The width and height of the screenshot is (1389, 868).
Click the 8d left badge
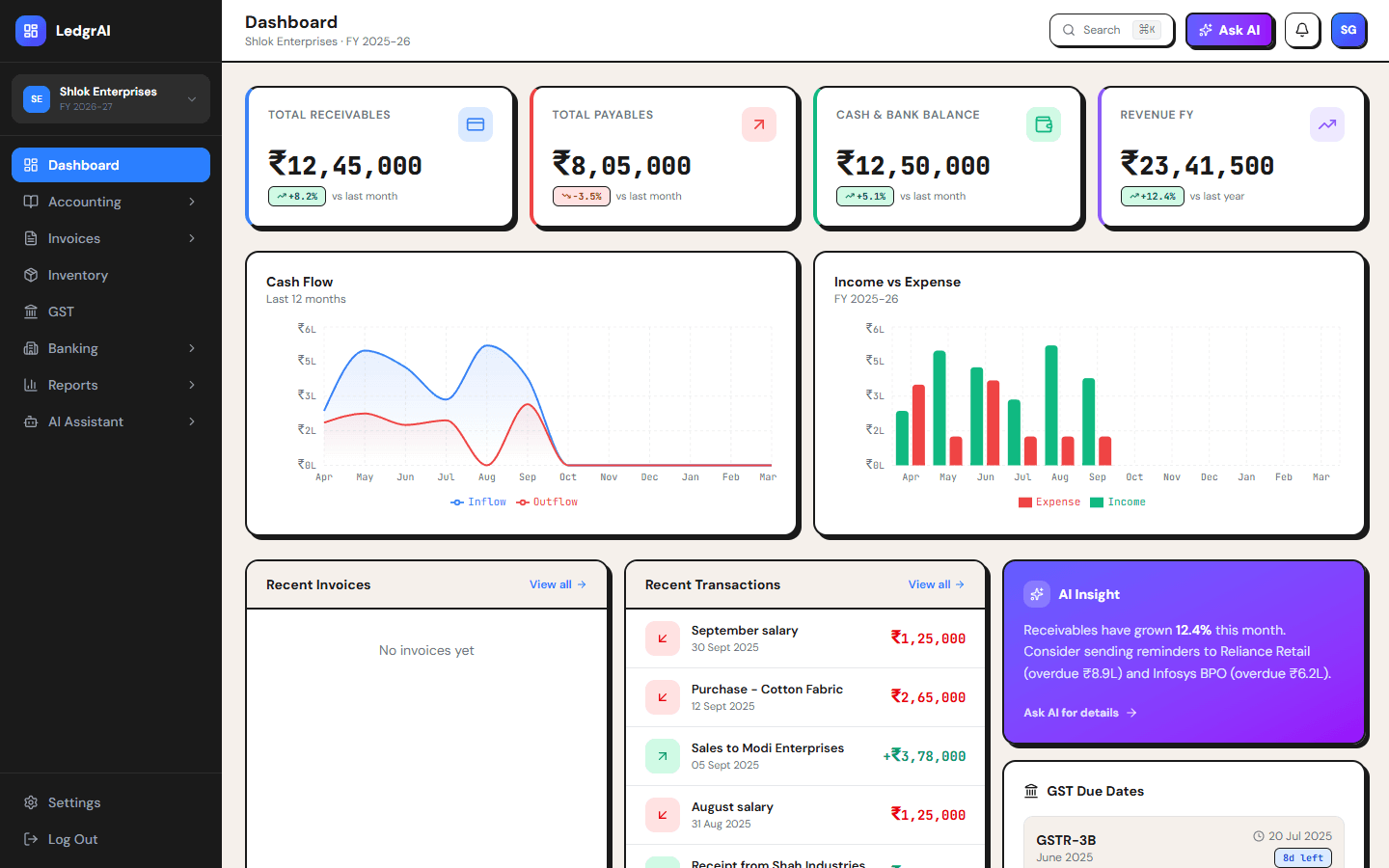coord(1303,857)
